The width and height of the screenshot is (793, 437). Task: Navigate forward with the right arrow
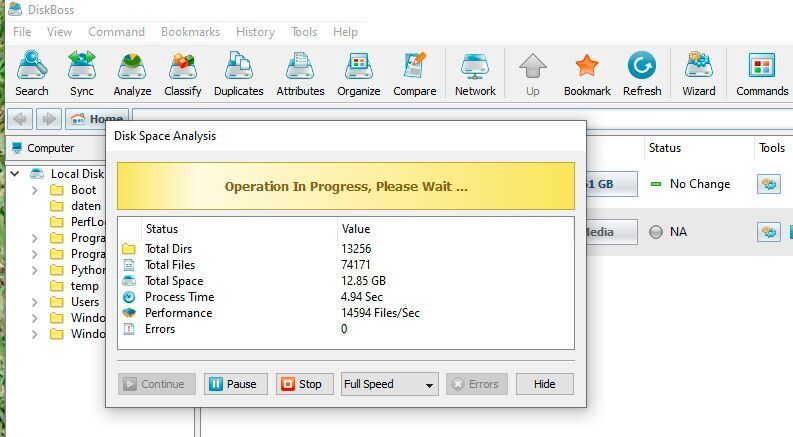(x=49, y=119)
